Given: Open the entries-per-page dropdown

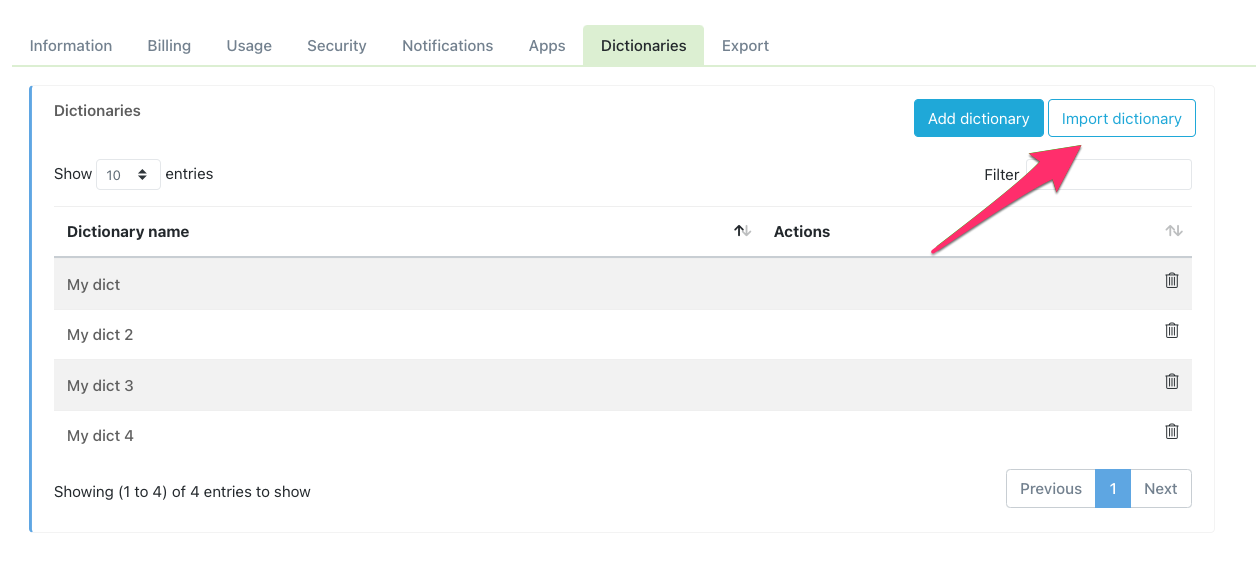Looking at the screenshot, I should click(128, 175).
